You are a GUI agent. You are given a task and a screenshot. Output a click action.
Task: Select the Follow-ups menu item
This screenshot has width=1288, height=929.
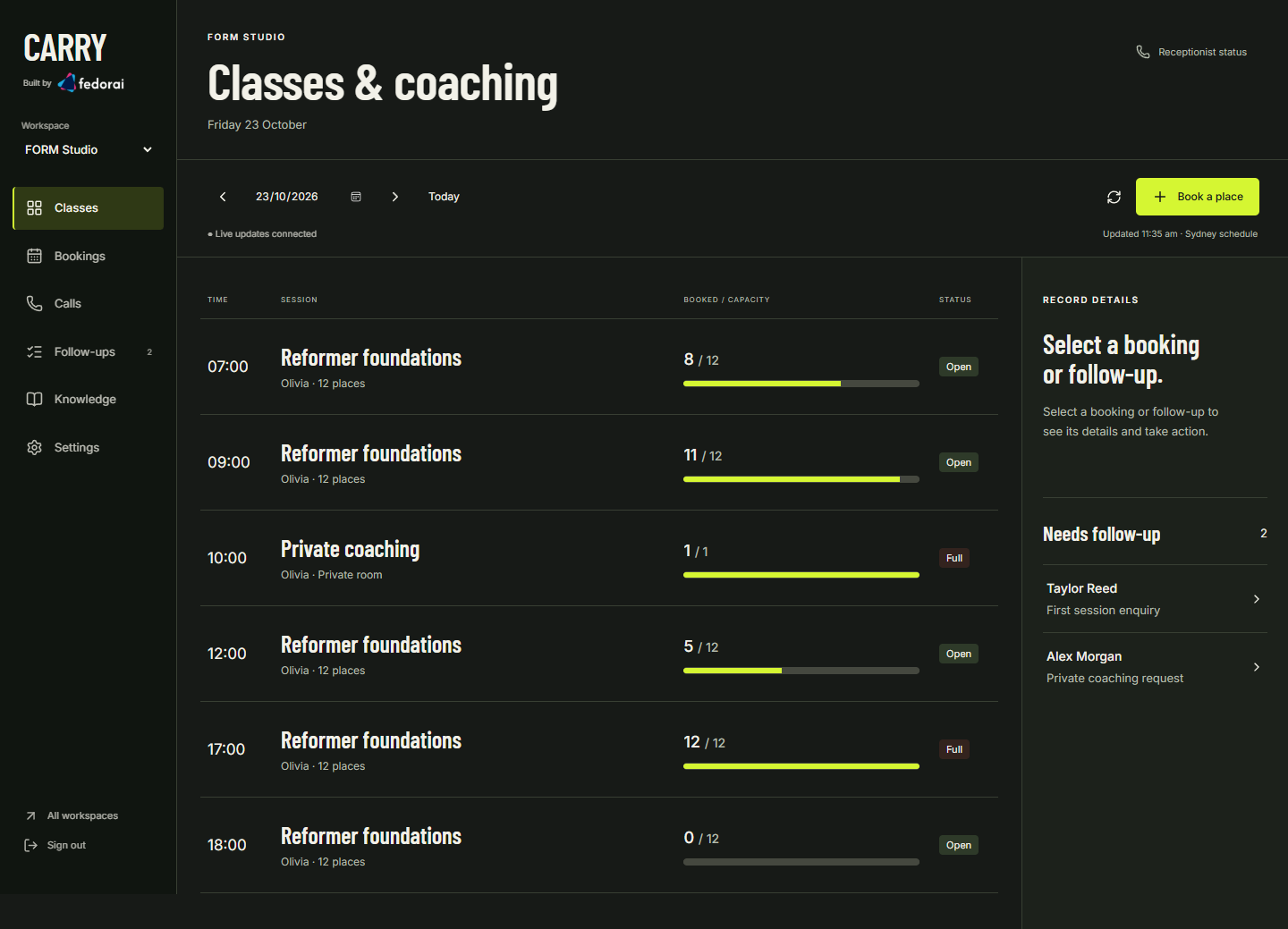pos(88,351)
